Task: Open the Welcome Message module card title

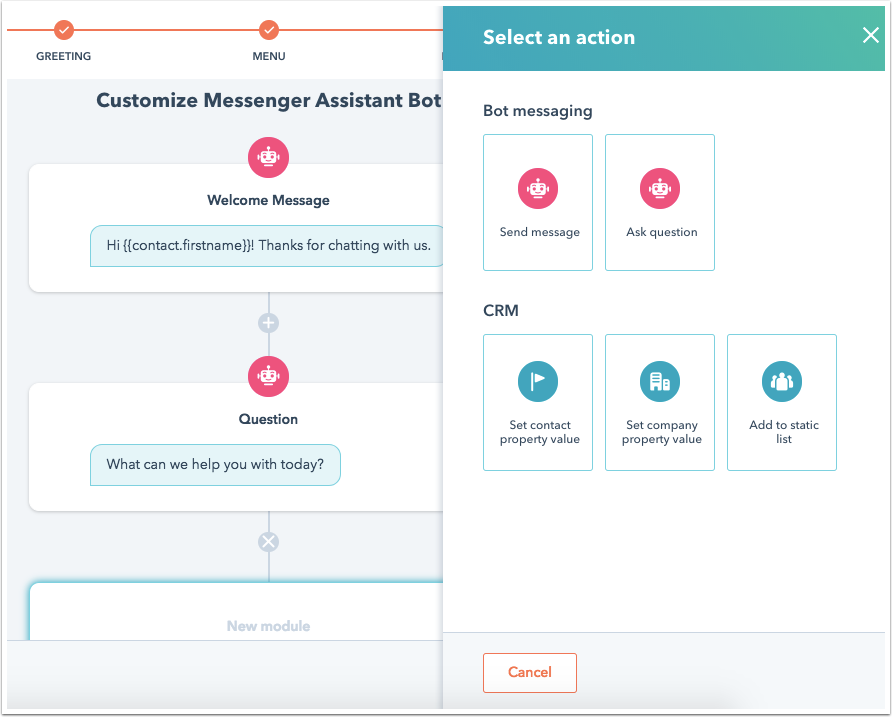Action: (269, 200)
